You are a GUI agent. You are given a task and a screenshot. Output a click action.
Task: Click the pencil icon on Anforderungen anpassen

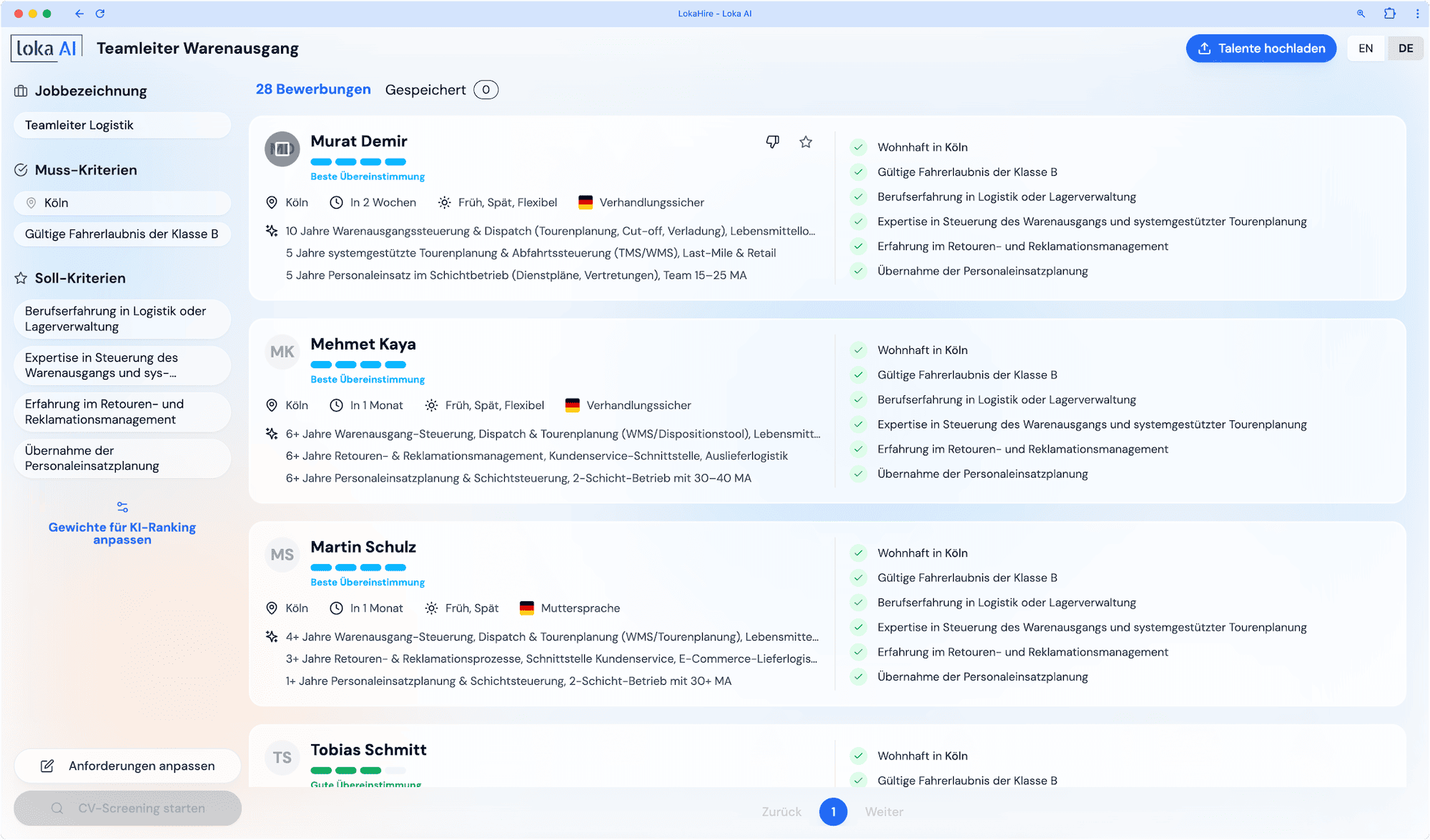tap(46, 766)
